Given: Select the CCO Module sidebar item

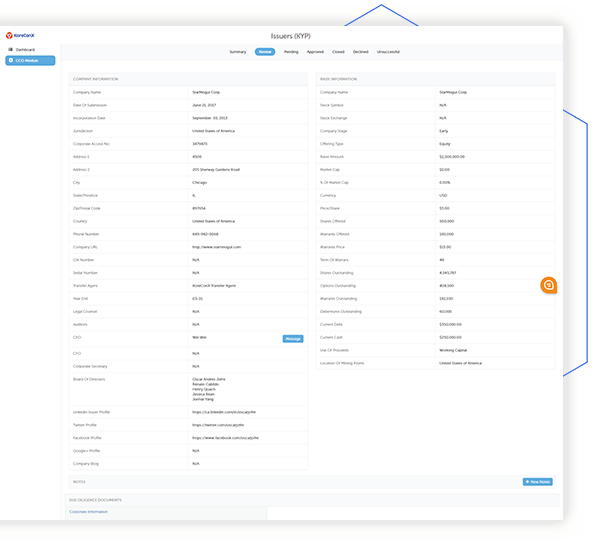Looking at the screenshot, I should (30, 60).
